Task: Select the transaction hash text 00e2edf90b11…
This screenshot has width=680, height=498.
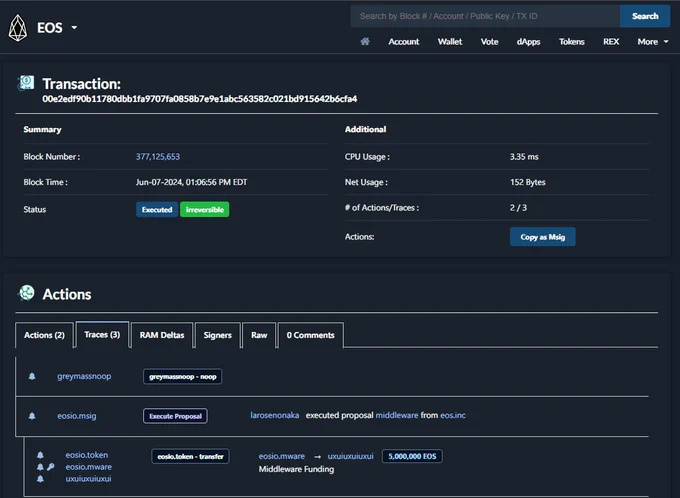Action: tap(199, 99)
